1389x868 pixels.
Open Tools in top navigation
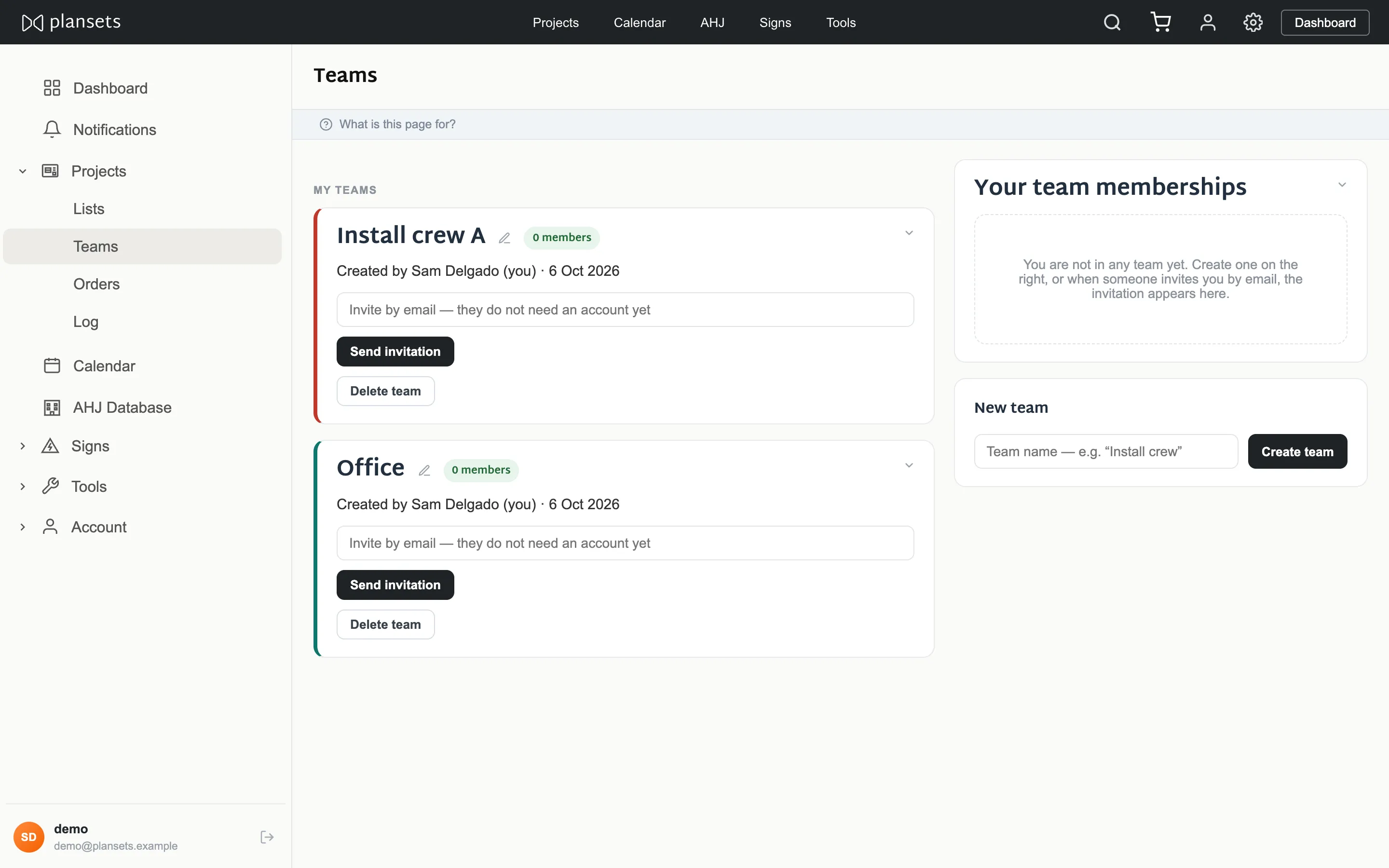(841, 22)
